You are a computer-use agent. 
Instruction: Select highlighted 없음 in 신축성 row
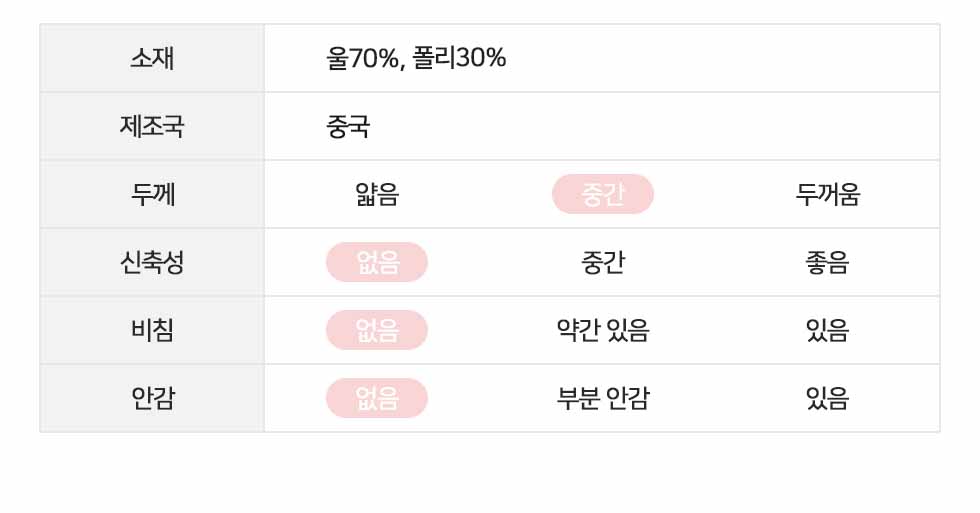(x=377, y=262)
